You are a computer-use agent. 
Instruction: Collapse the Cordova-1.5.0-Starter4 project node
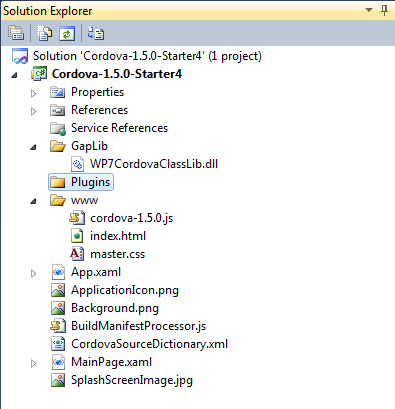tap(14, 75)
